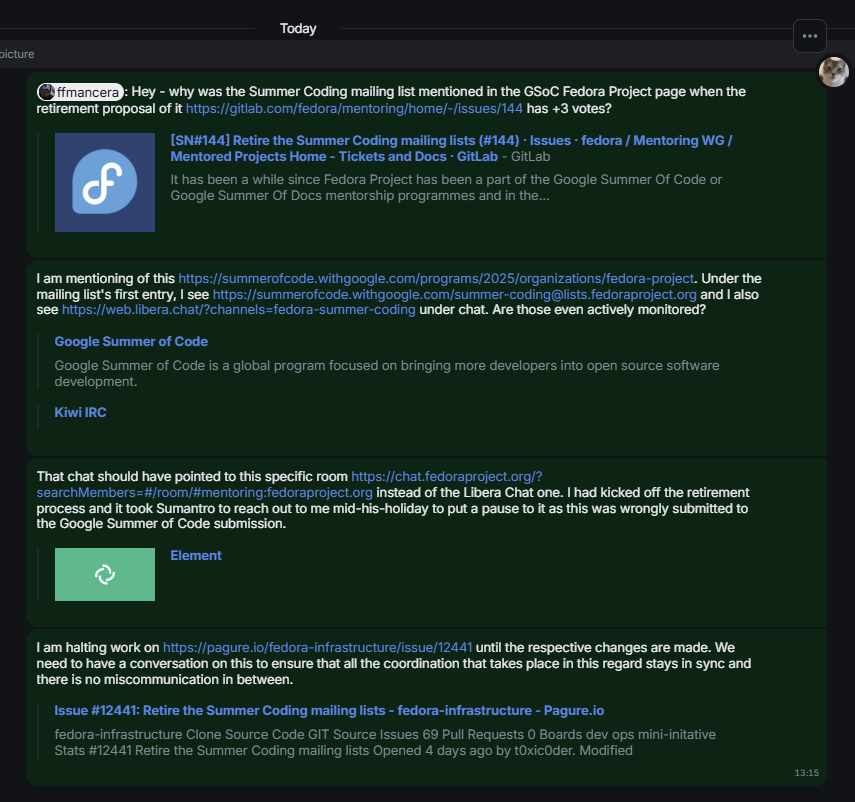Open the SN#144 Retire Summer Coding preview title

point(451,148)
